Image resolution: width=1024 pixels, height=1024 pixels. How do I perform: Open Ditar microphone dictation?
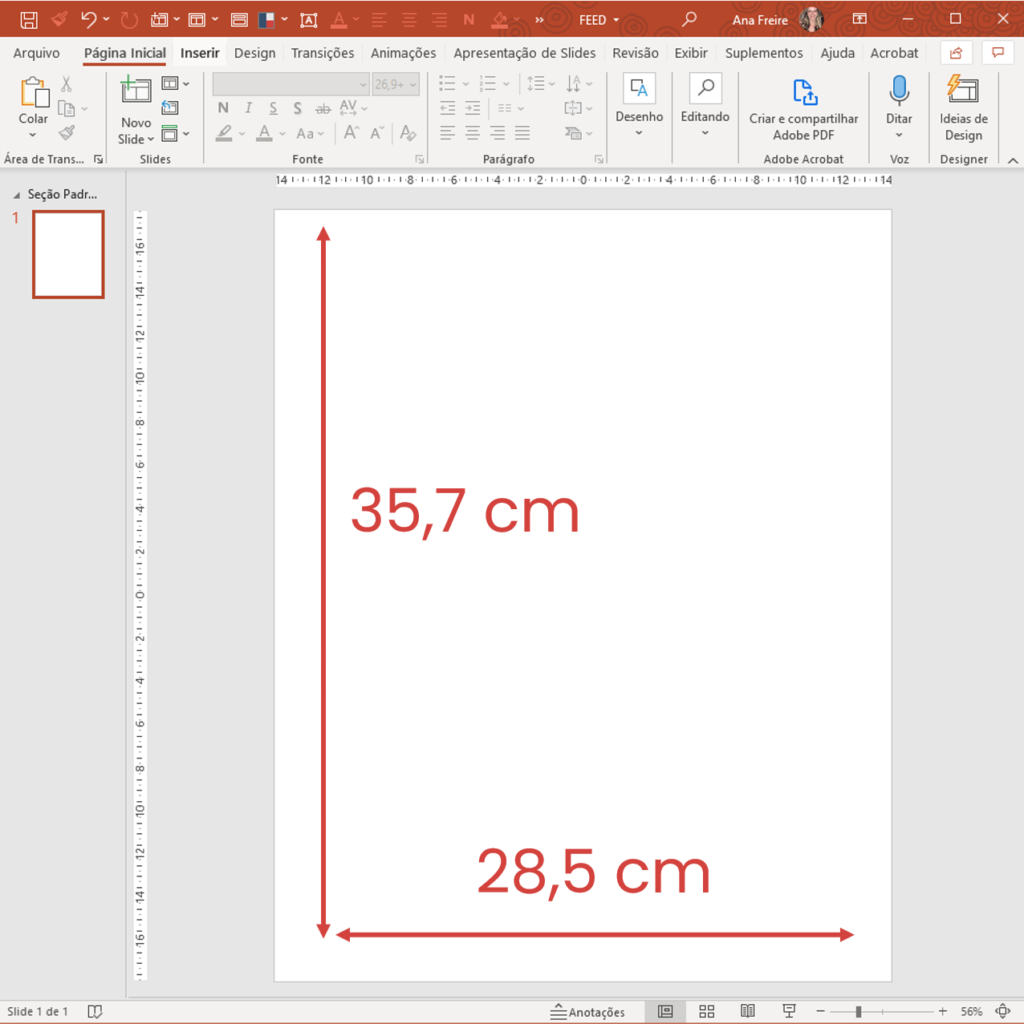pyautogui.click(x=898, y=105)
